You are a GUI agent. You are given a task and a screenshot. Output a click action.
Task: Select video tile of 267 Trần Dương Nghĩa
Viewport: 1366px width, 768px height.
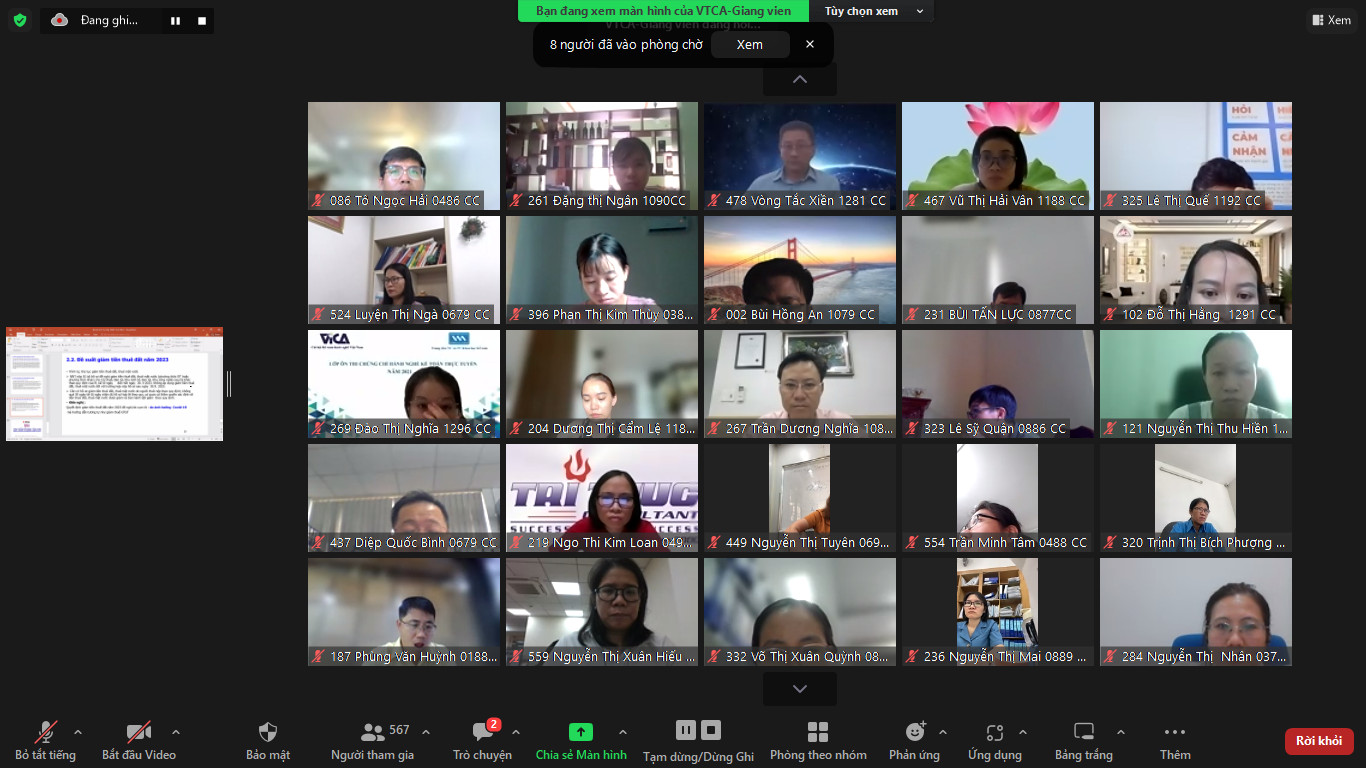tap(800, 384)
